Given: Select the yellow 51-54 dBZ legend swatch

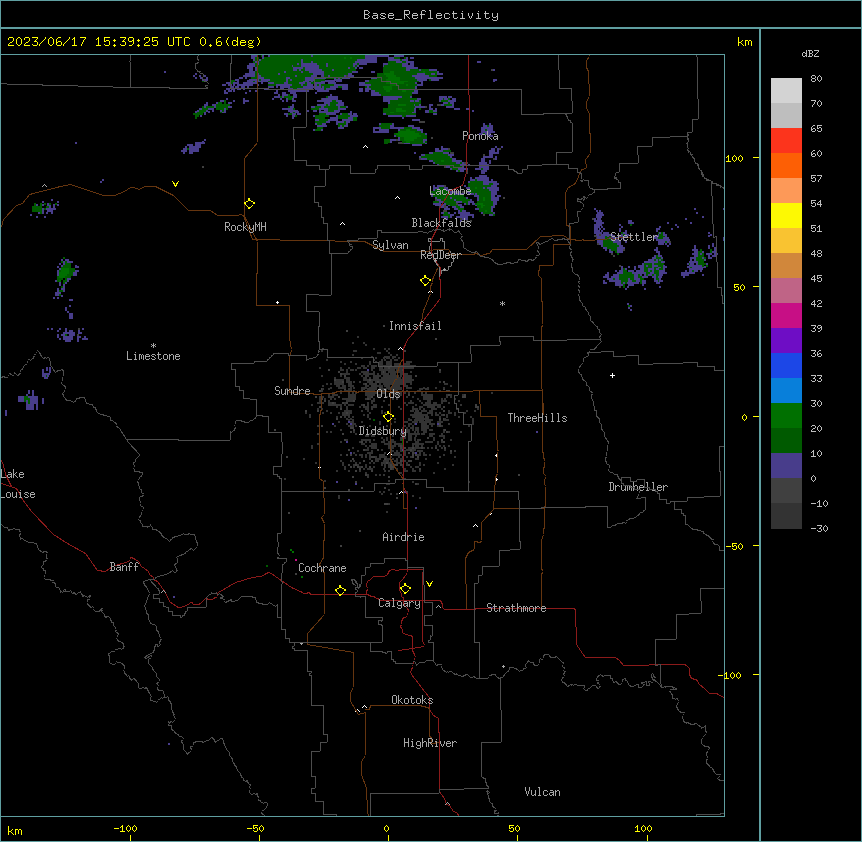Looking at the screenshot, I should (786, 215).
